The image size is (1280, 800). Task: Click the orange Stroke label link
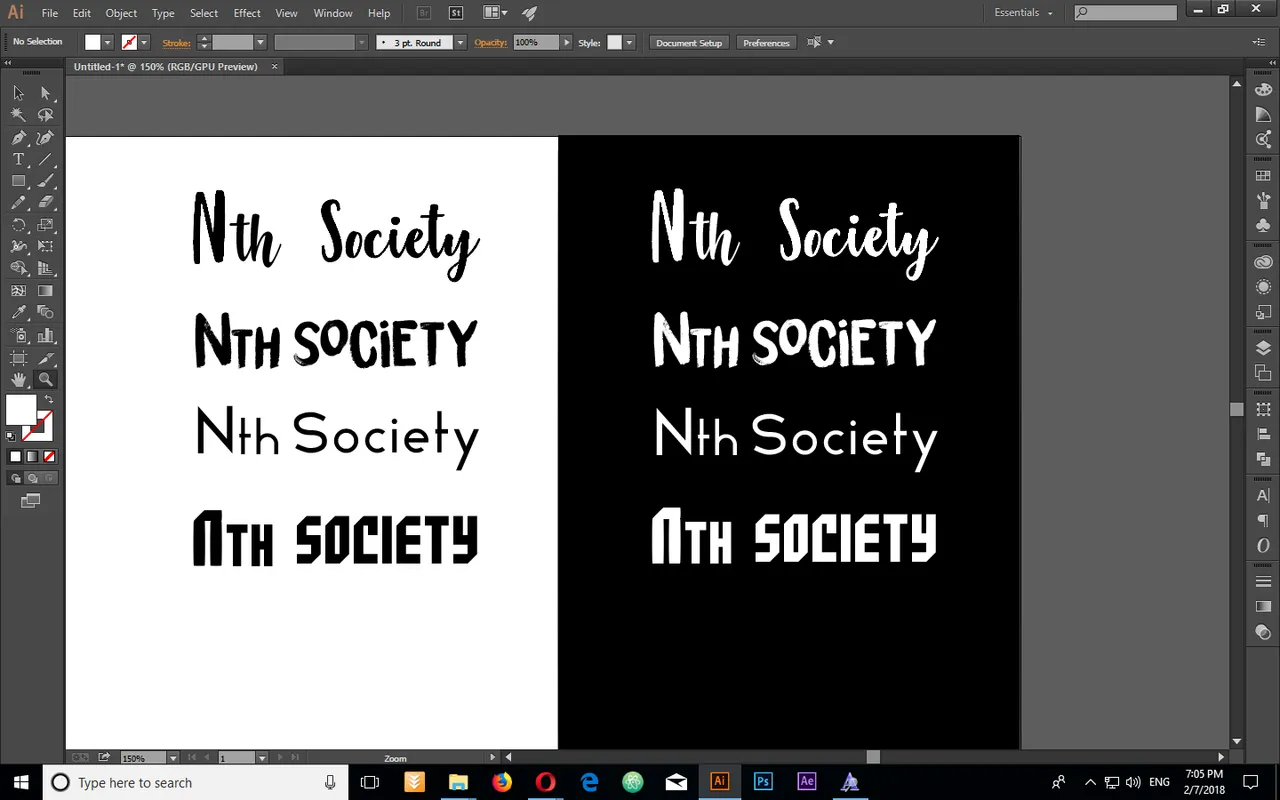coord(177,43)
